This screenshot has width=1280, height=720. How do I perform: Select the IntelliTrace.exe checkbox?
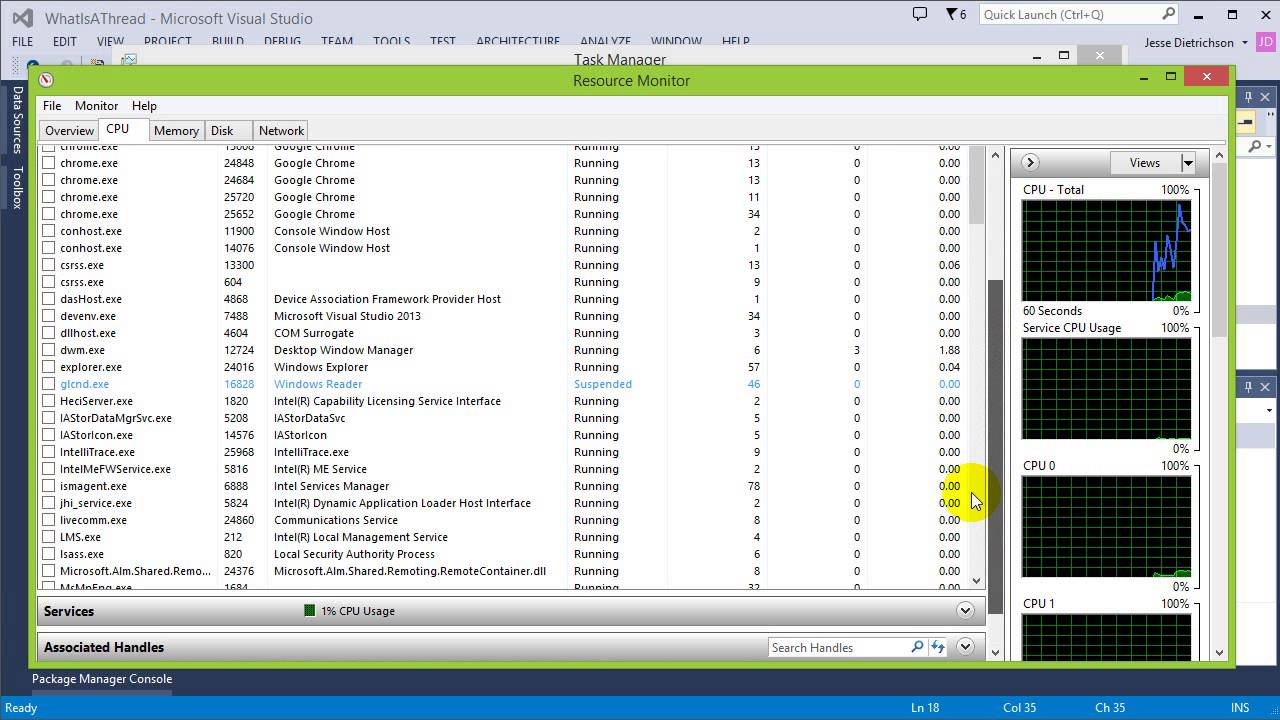48,452
